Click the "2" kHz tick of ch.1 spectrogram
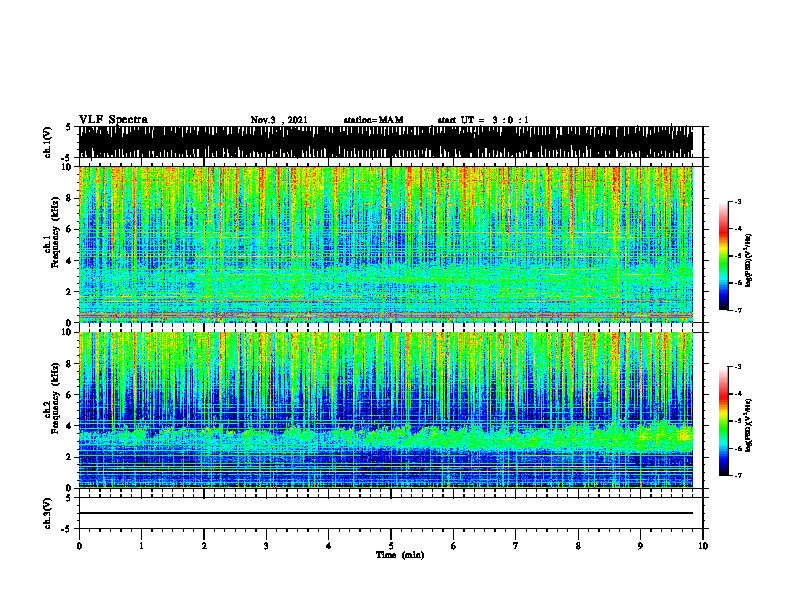The height and width of the screenshot is (612, 792). coord(70,291)
